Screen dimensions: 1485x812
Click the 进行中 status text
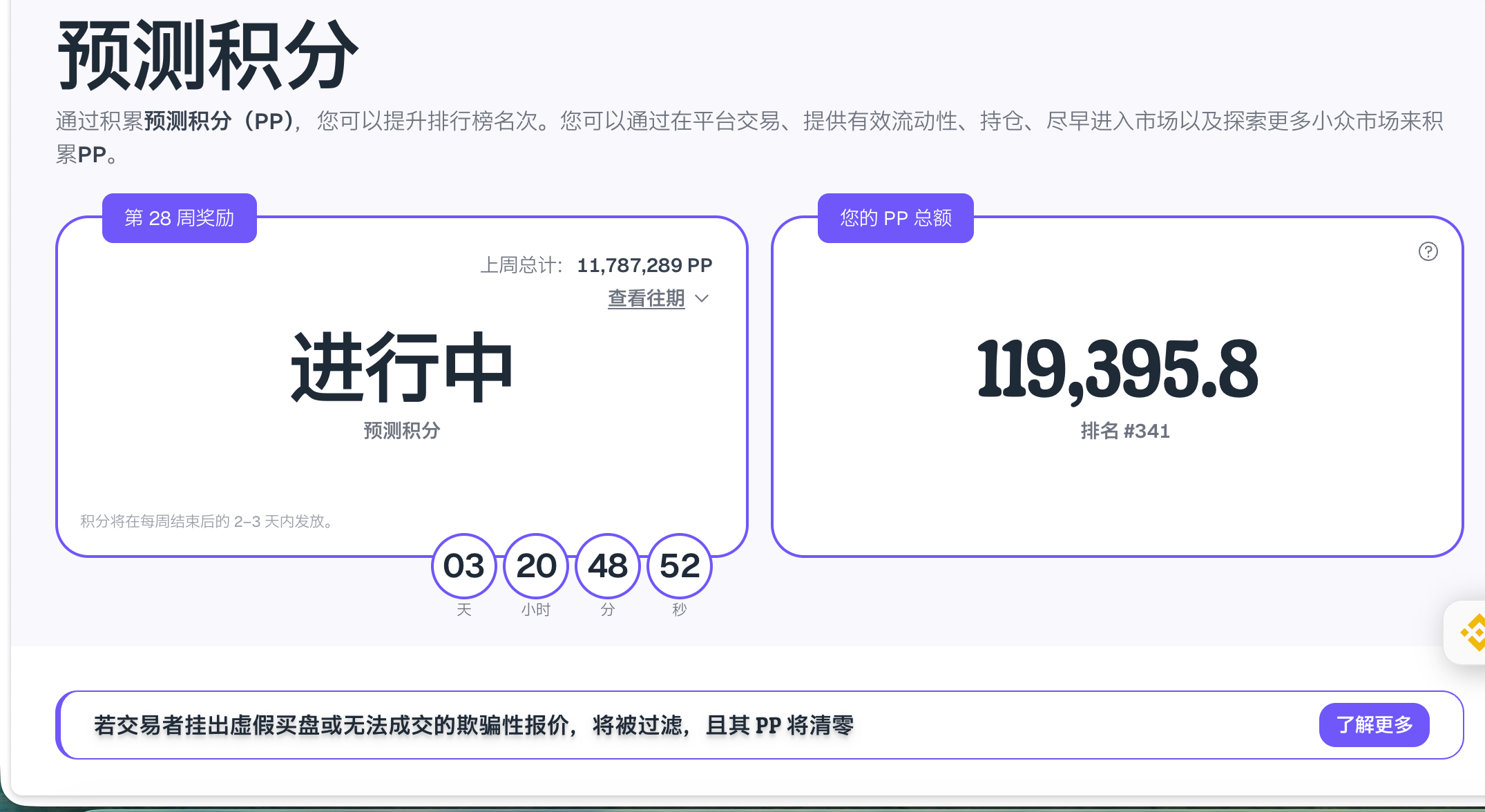coord(402,367)
